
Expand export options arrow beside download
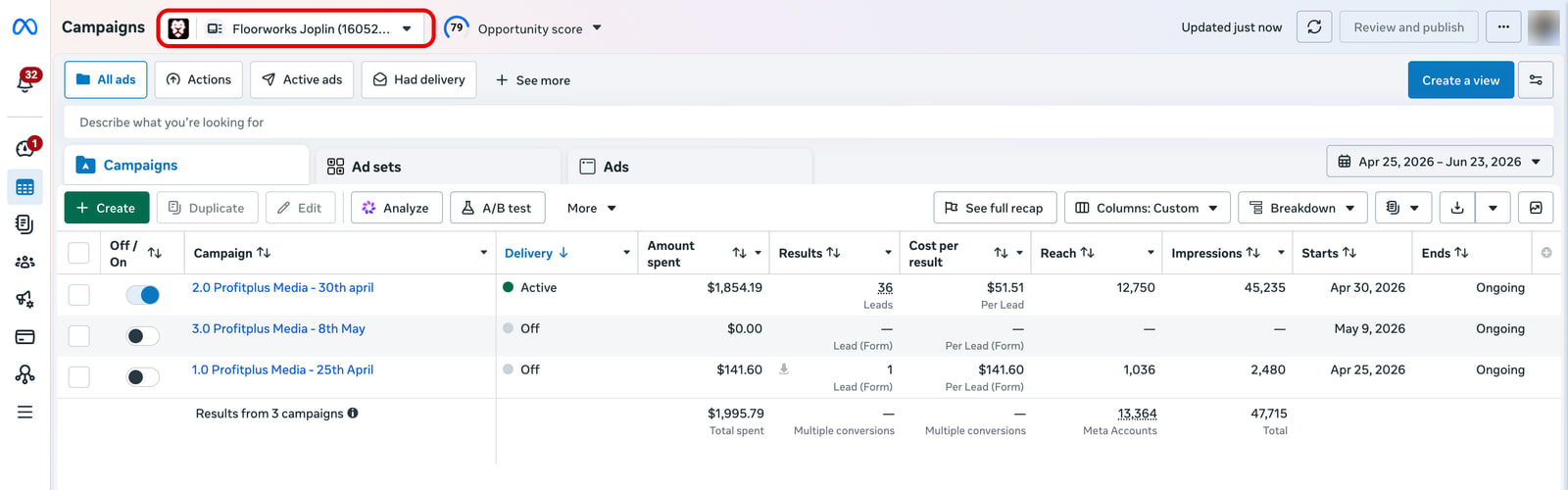(x=1493, y=208)
